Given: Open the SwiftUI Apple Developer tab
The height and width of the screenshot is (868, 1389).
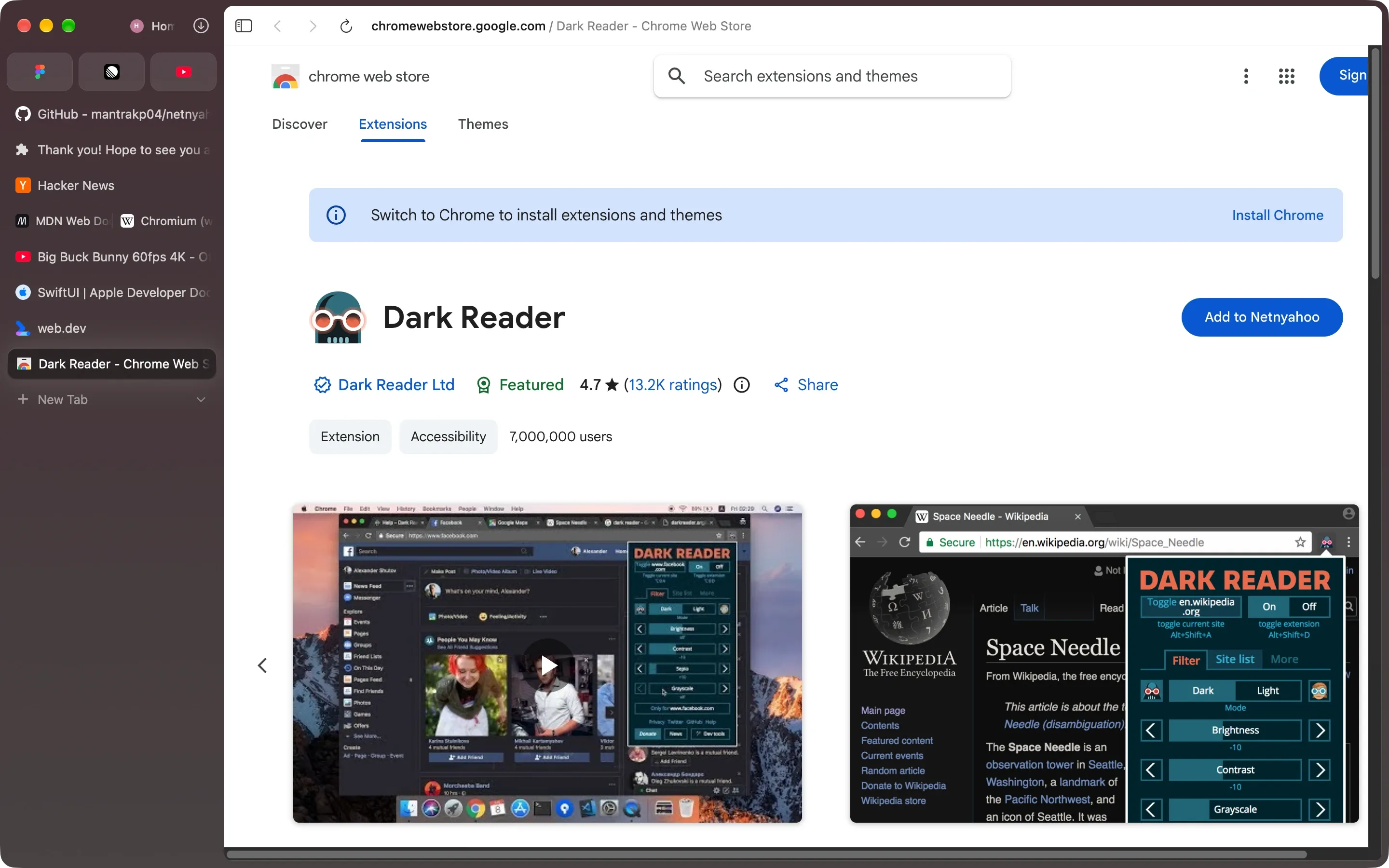Looking at the screenshot, I should click(x=112, y=292).
